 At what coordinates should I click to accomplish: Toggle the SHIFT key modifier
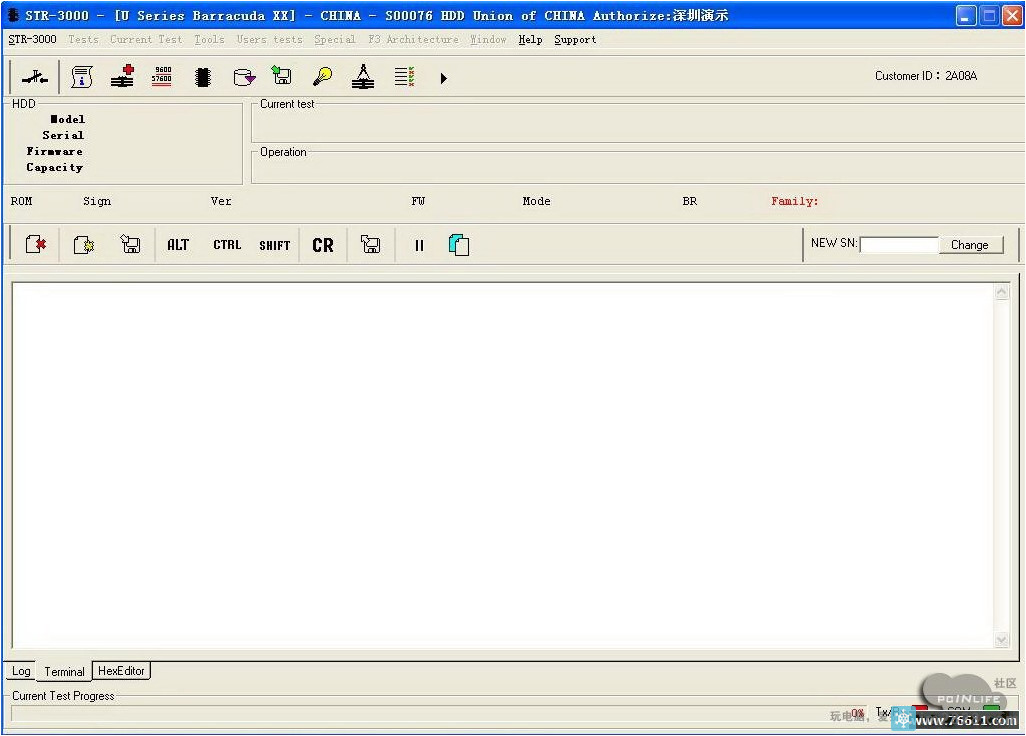[x=274, y=245]
